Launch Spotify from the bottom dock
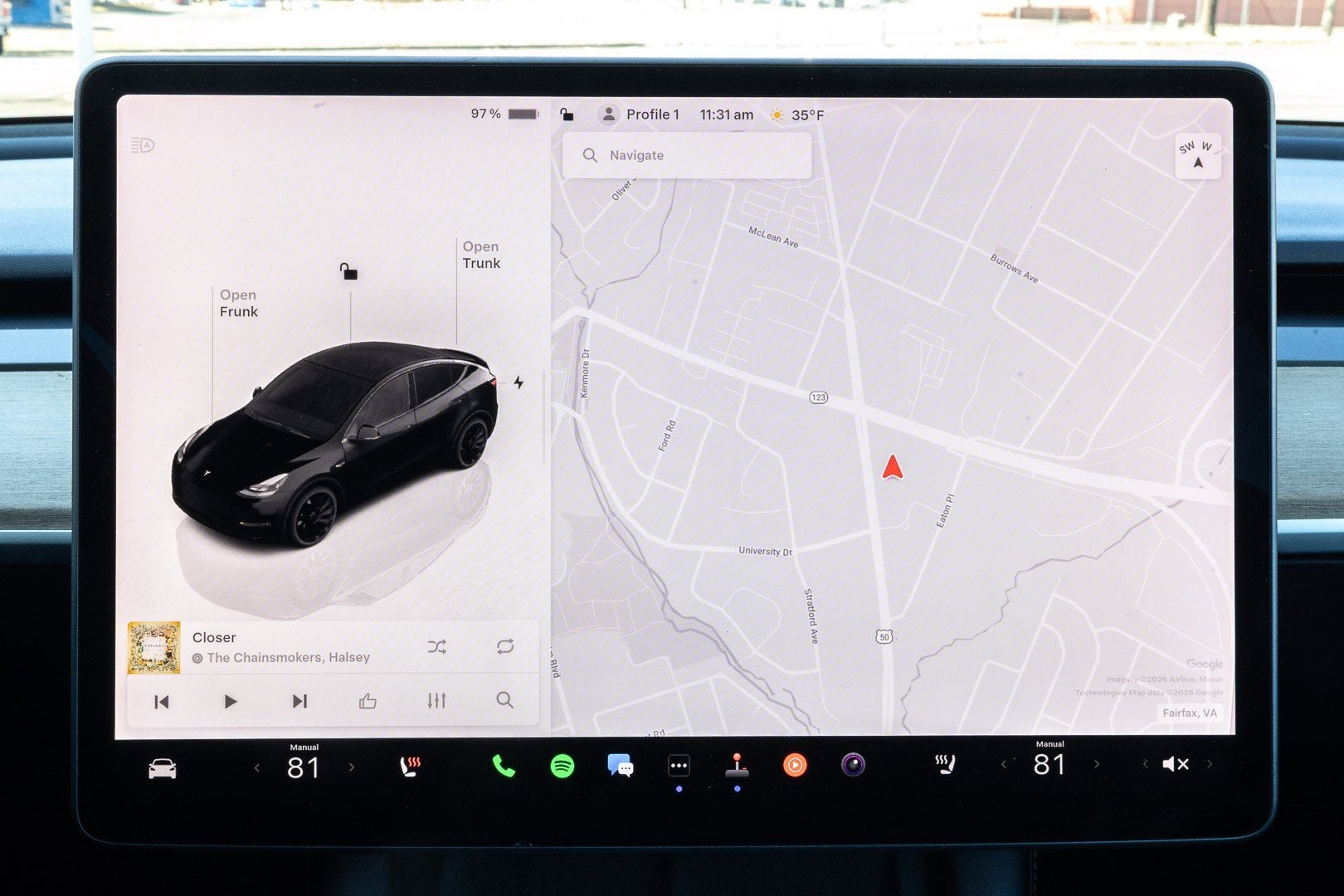The image size is (1344, 896). 564,764
